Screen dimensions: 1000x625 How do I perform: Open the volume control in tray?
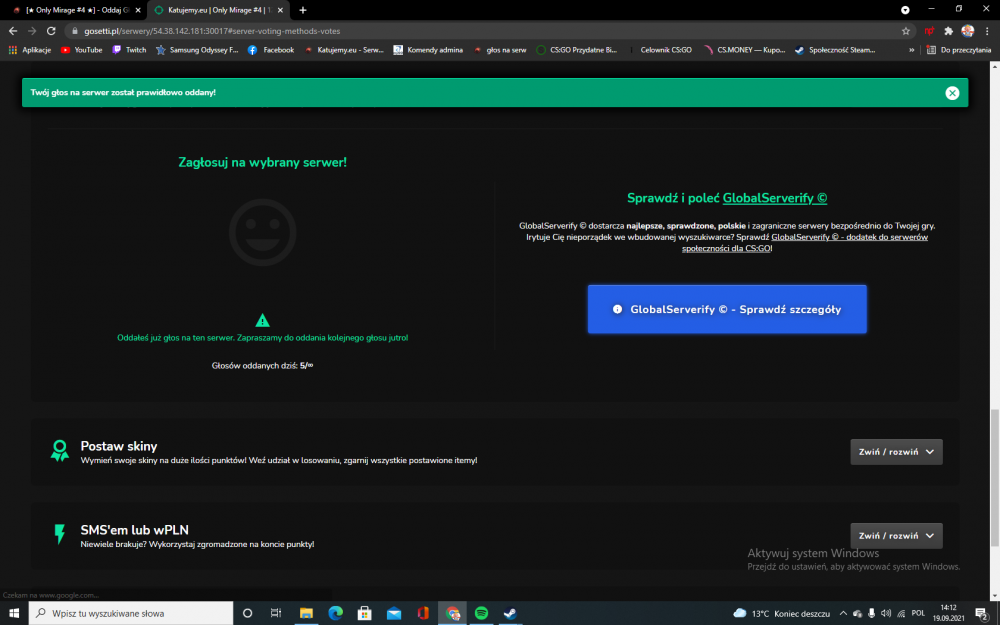[x=886, y=613]
